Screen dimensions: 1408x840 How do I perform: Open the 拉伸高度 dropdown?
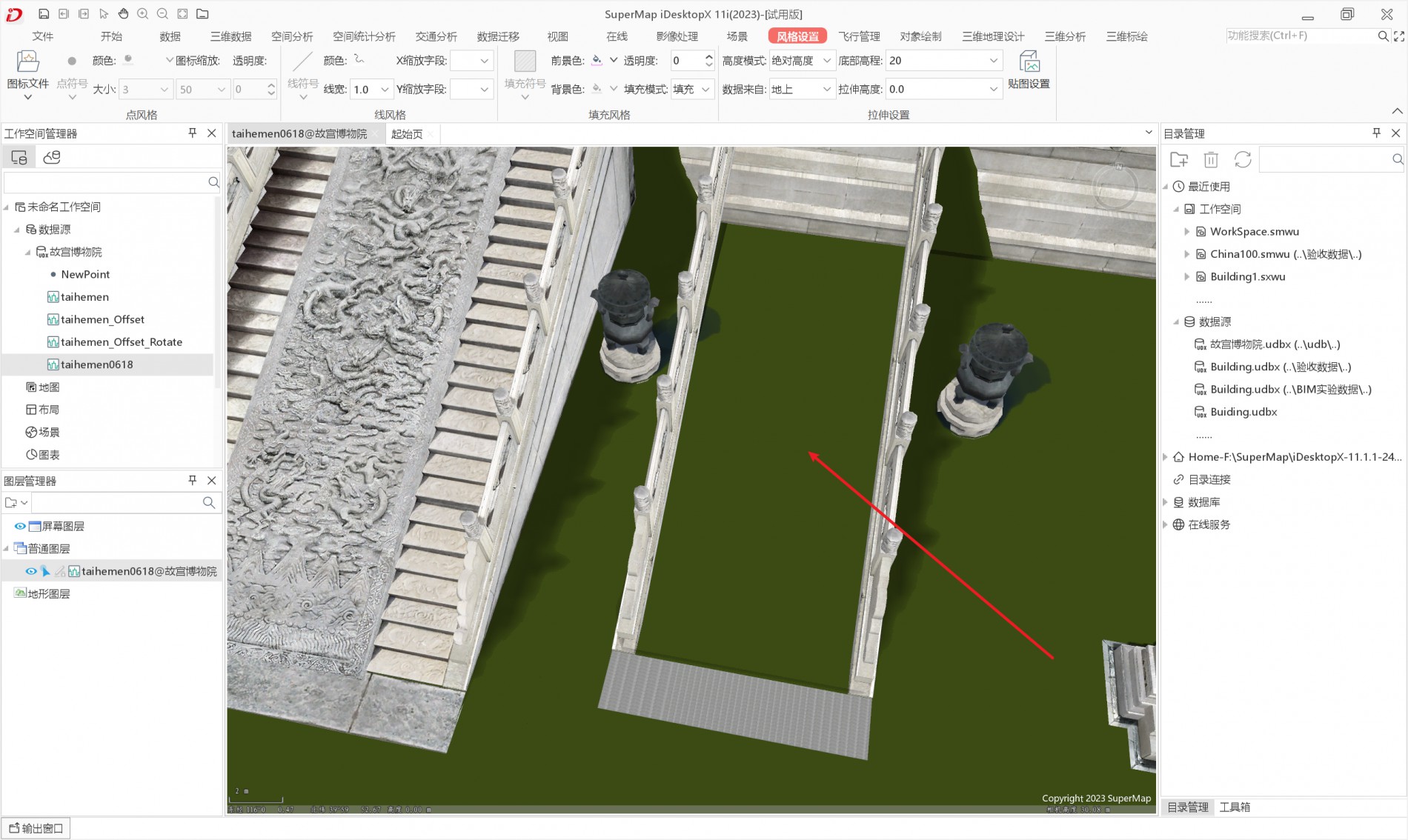tap(993, 89)
